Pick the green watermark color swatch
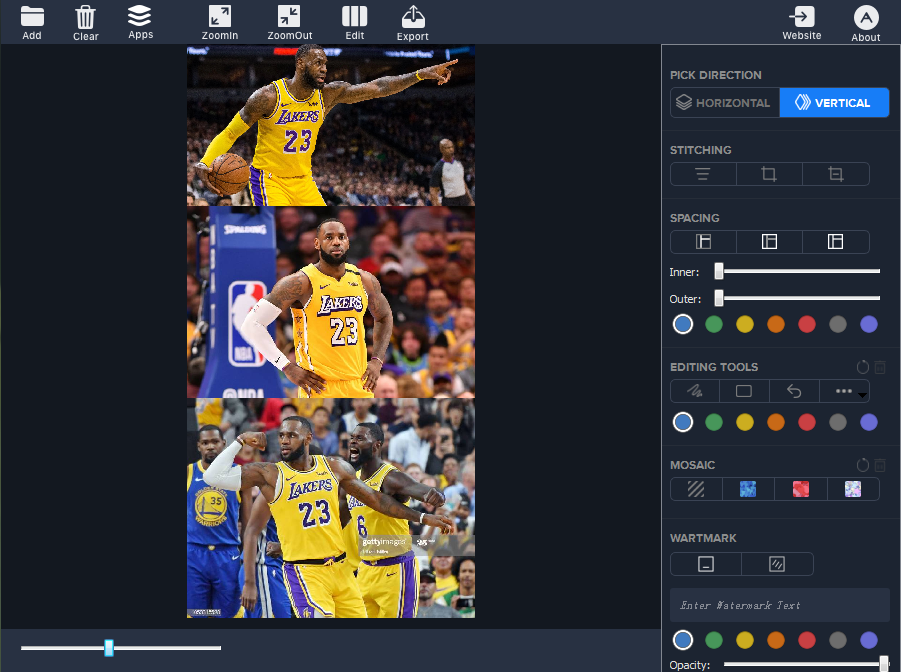 (x=714, y=640)
